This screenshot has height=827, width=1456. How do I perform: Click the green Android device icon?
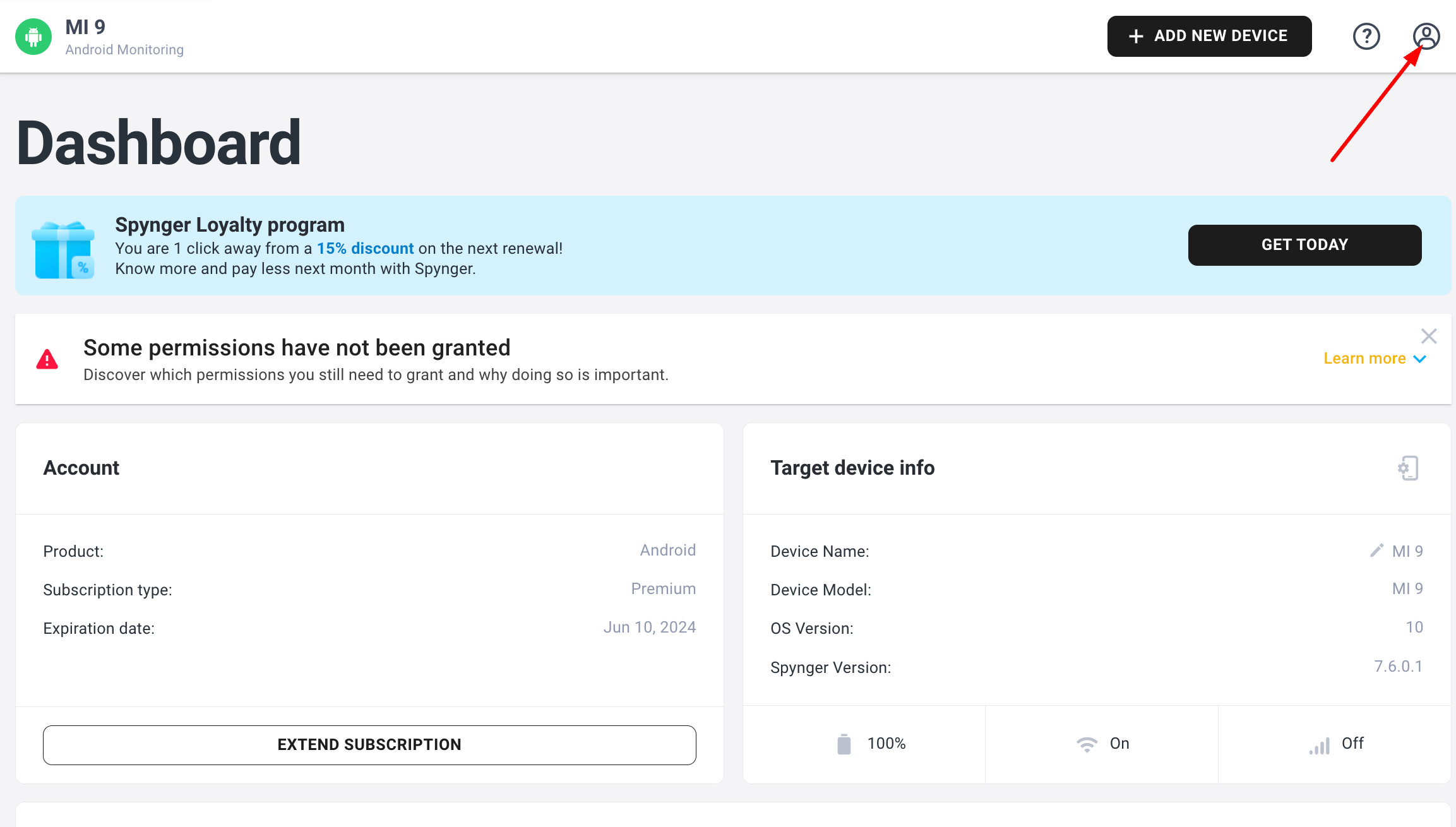pyautogui.click(x=33, y=37)
